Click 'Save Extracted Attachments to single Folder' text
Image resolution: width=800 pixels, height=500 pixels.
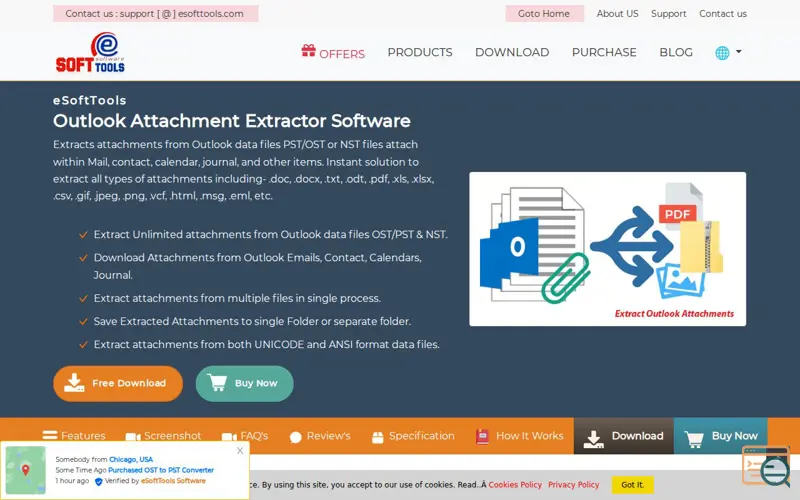[206, 321]
